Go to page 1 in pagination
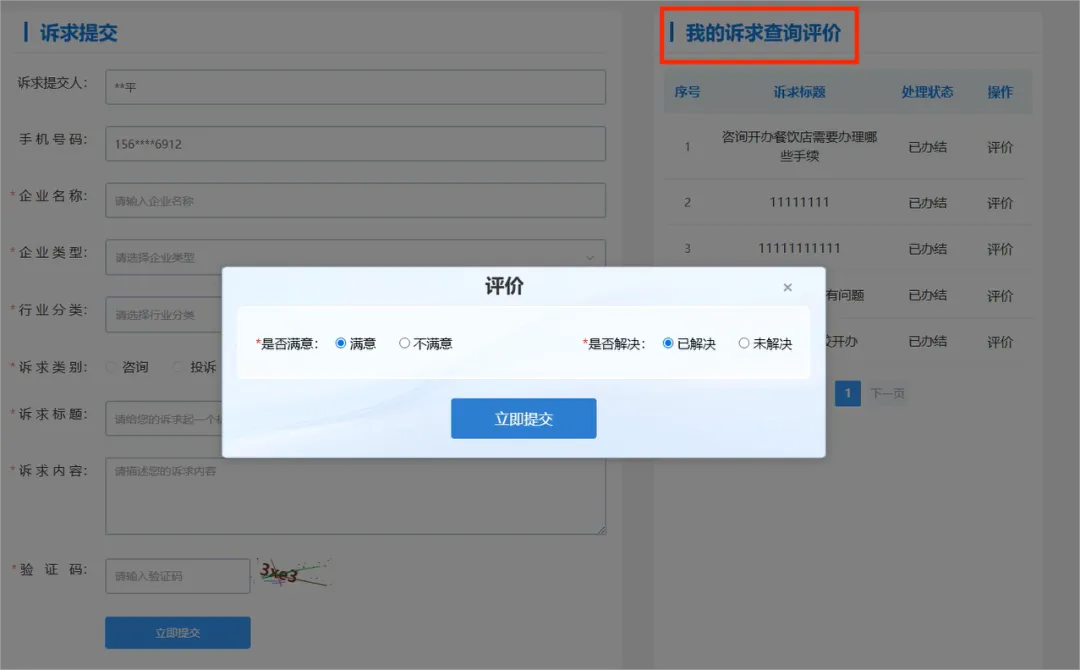This screenshot has width=1080, height=670. pyautogui.click(x=847, y=393)
